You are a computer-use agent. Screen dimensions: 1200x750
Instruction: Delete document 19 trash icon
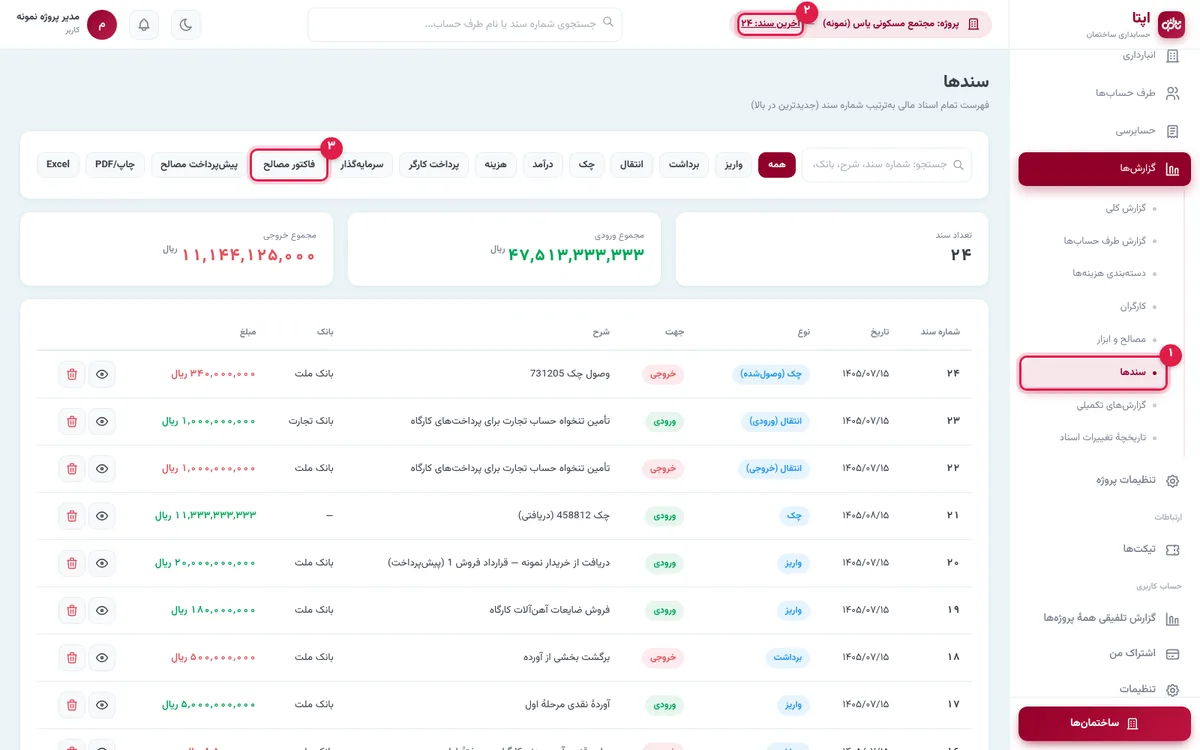72,609
